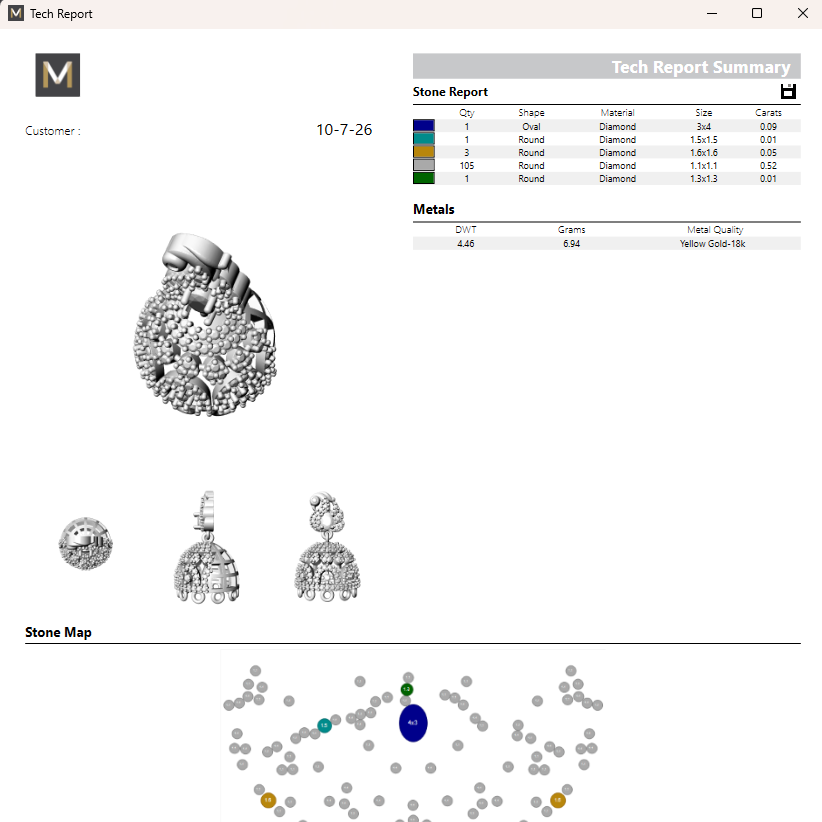The image size is (822, 822).
Task: Click the '1.5x1.5' size cell
Action: pyautogui.click(x=704, y=139)
